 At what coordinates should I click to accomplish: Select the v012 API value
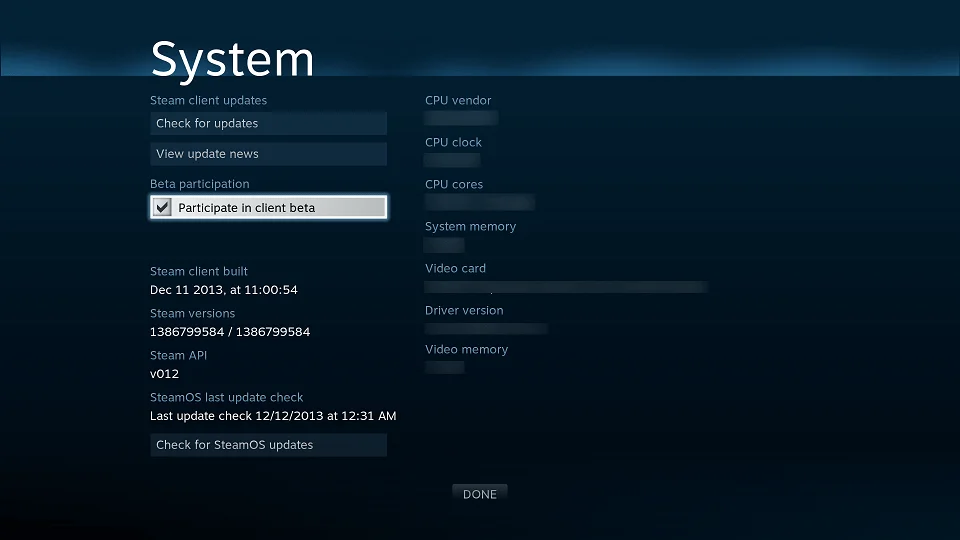164,373
